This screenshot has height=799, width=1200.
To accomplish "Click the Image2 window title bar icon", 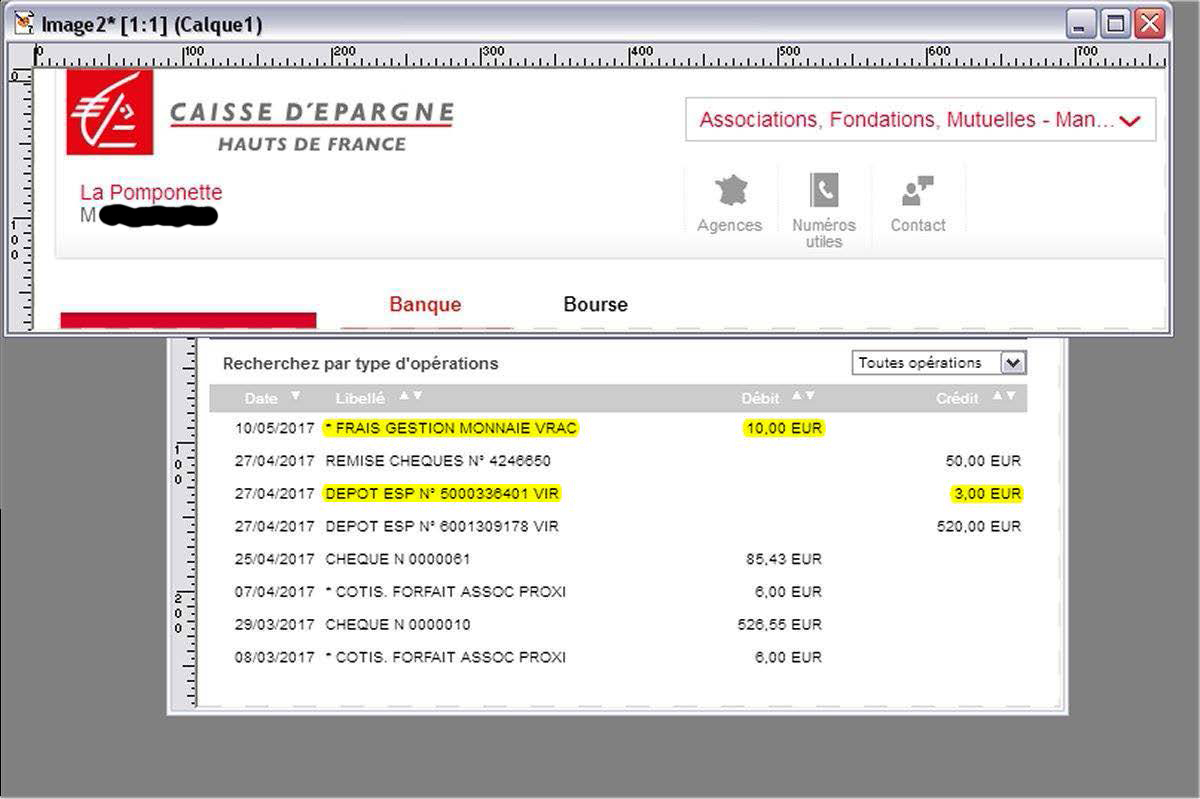I will click(22, 23).
